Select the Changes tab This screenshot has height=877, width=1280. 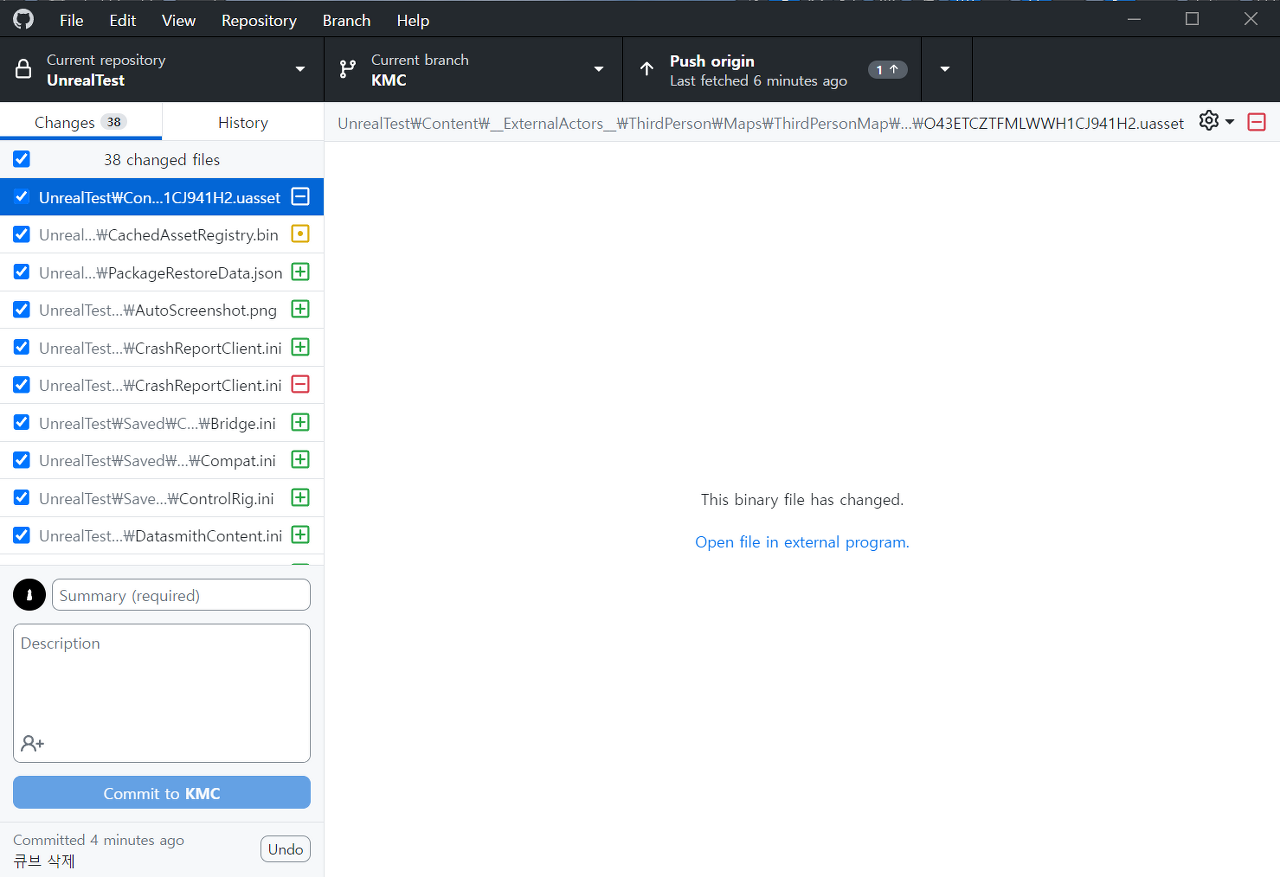[x=80, y=122]
